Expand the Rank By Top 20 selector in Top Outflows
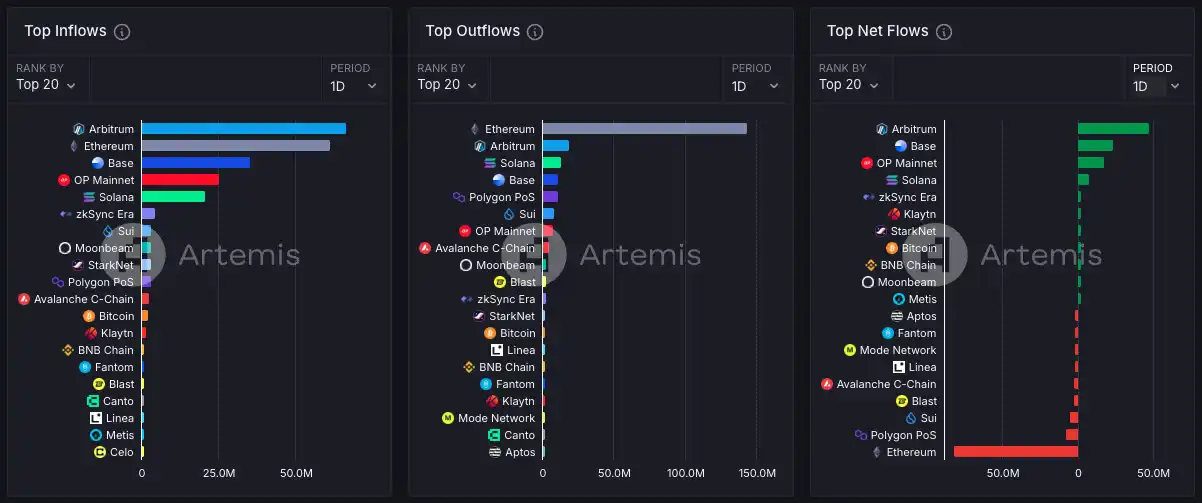Screen dimensions: 1202x503 coord(447,85)
